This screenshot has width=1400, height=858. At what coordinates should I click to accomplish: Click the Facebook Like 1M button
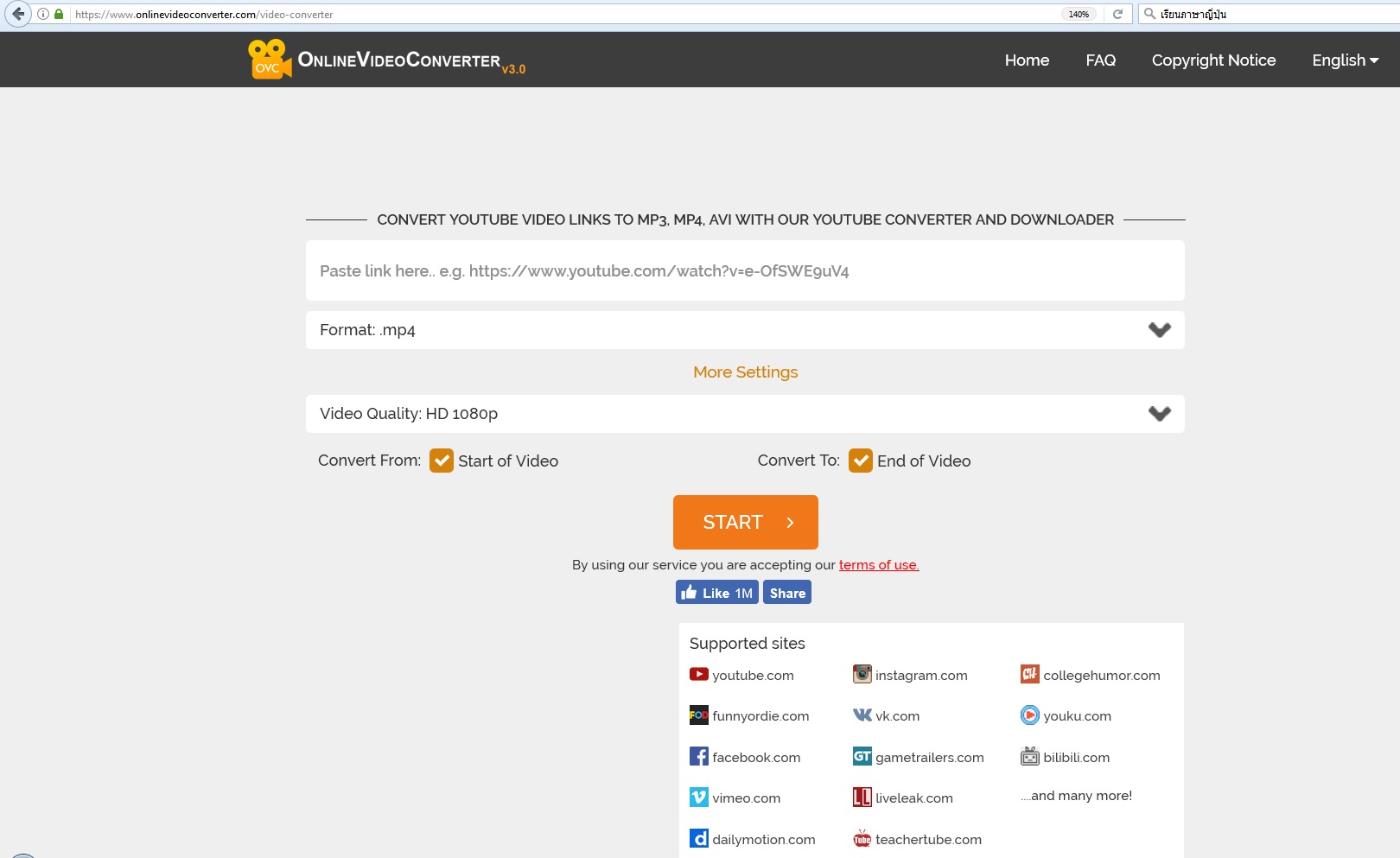coord(716,592)
